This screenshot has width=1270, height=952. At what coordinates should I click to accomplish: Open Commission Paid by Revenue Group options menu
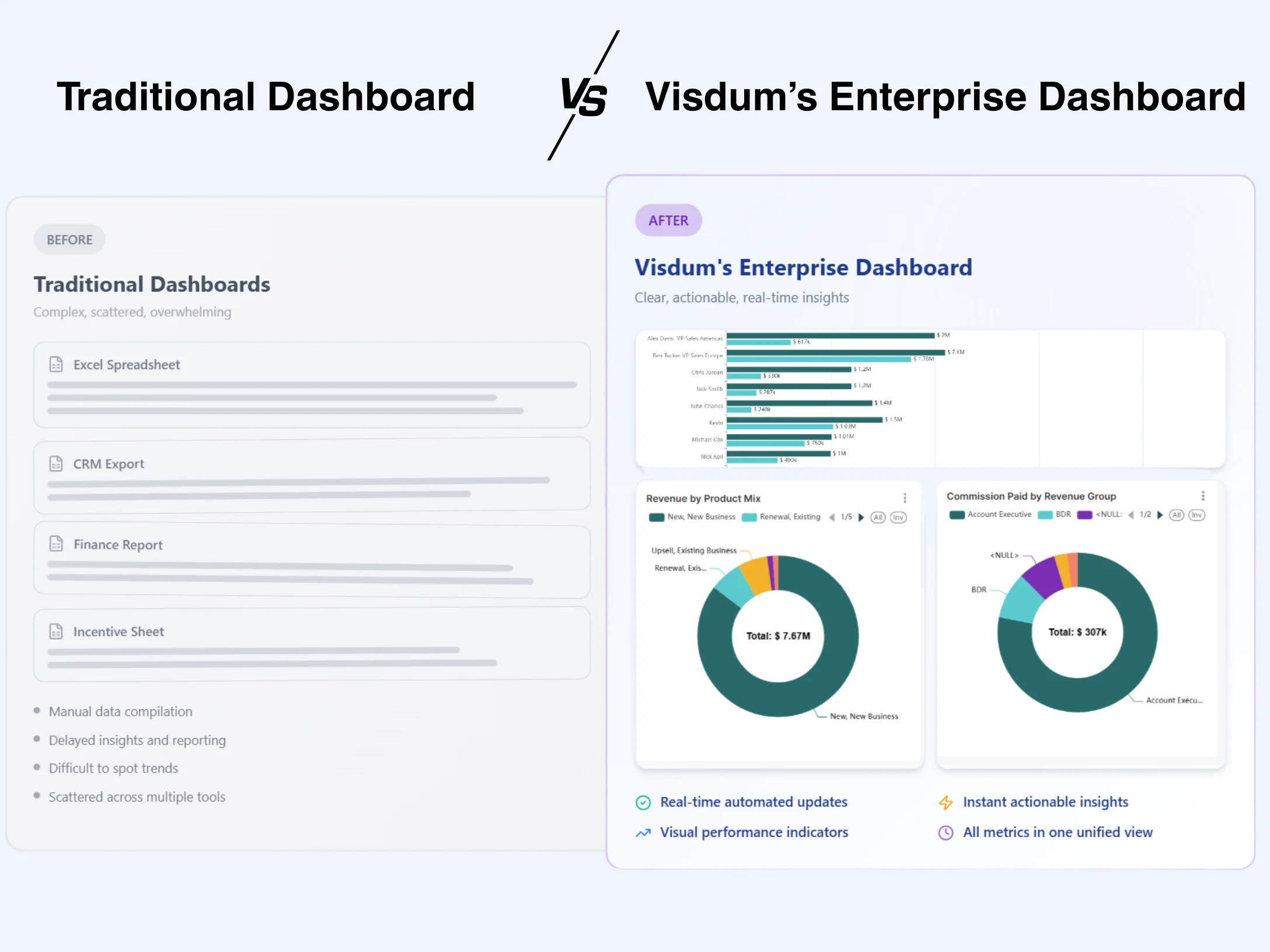[x=1203, y=496]
